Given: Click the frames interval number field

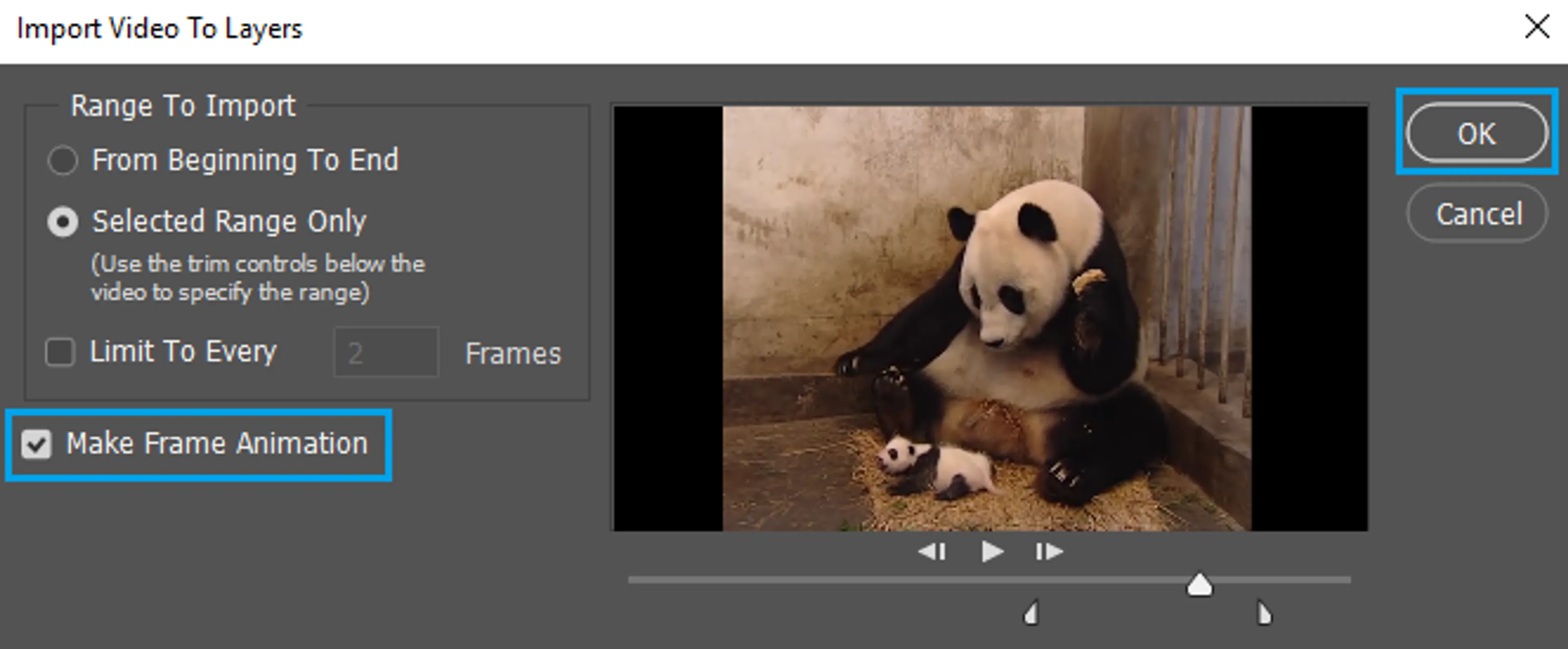Looking at the screenshot, I should click(x=386, y=352).
